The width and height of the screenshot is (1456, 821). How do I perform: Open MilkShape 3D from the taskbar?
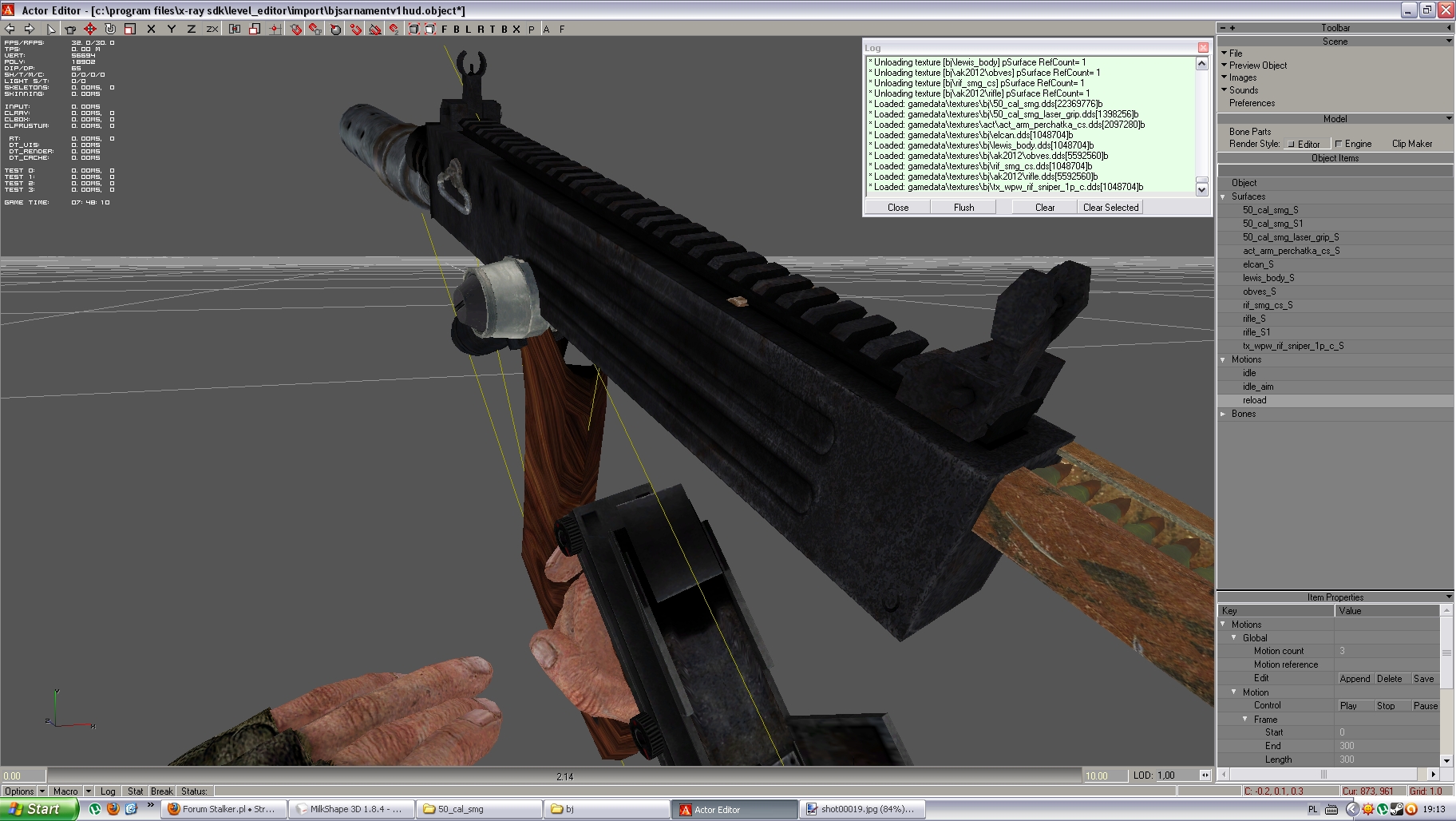pos(350,809)
